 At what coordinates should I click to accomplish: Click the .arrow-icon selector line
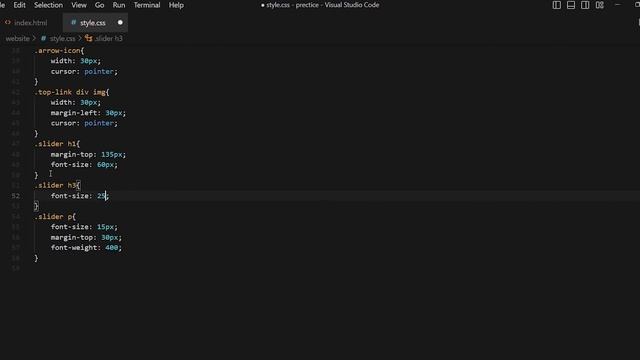[59, 51]
